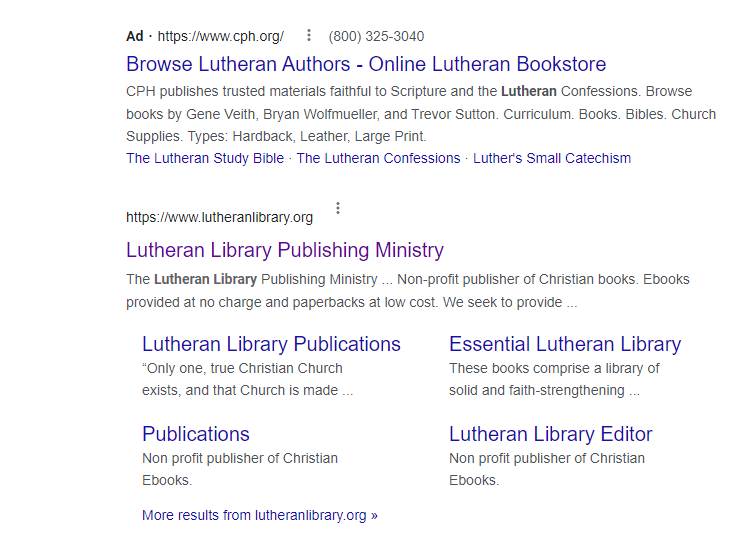The width and height of the screenshot is (744, 555).
Task: Open the three-dot menu beside lutheranlibrary.org result
Action: click(338, 208)
